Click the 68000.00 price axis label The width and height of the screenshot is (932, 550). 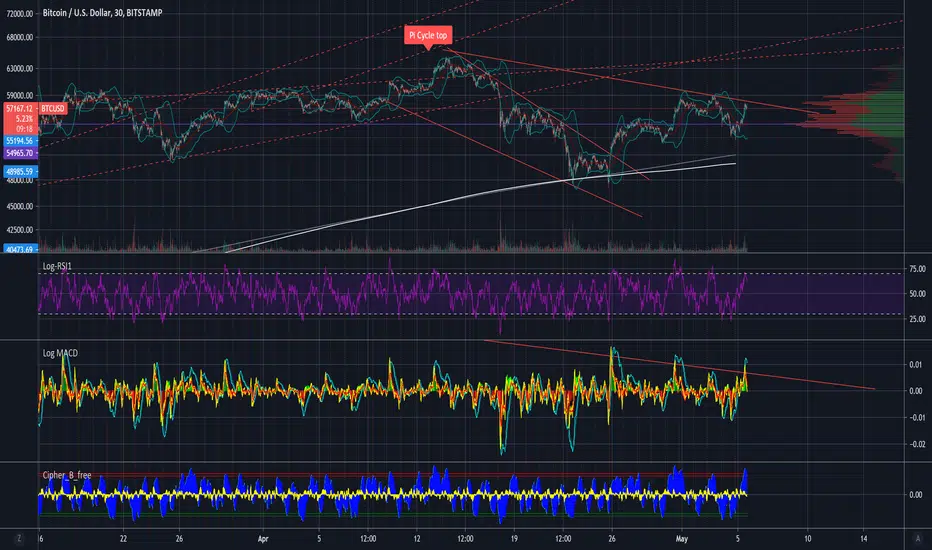20,37
